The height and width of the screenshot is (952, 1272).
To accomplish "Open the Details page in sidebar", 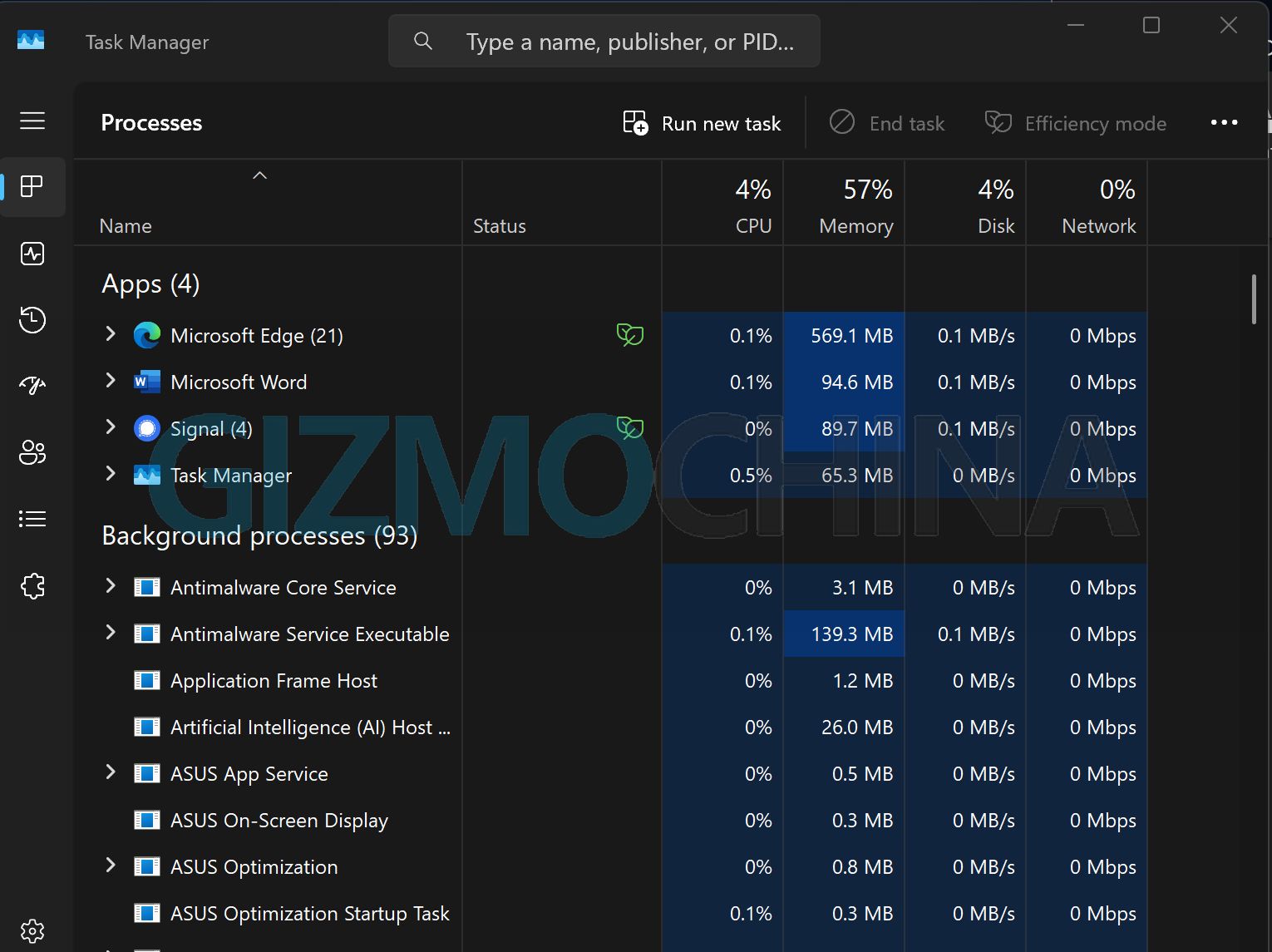I will coord(32,520).
